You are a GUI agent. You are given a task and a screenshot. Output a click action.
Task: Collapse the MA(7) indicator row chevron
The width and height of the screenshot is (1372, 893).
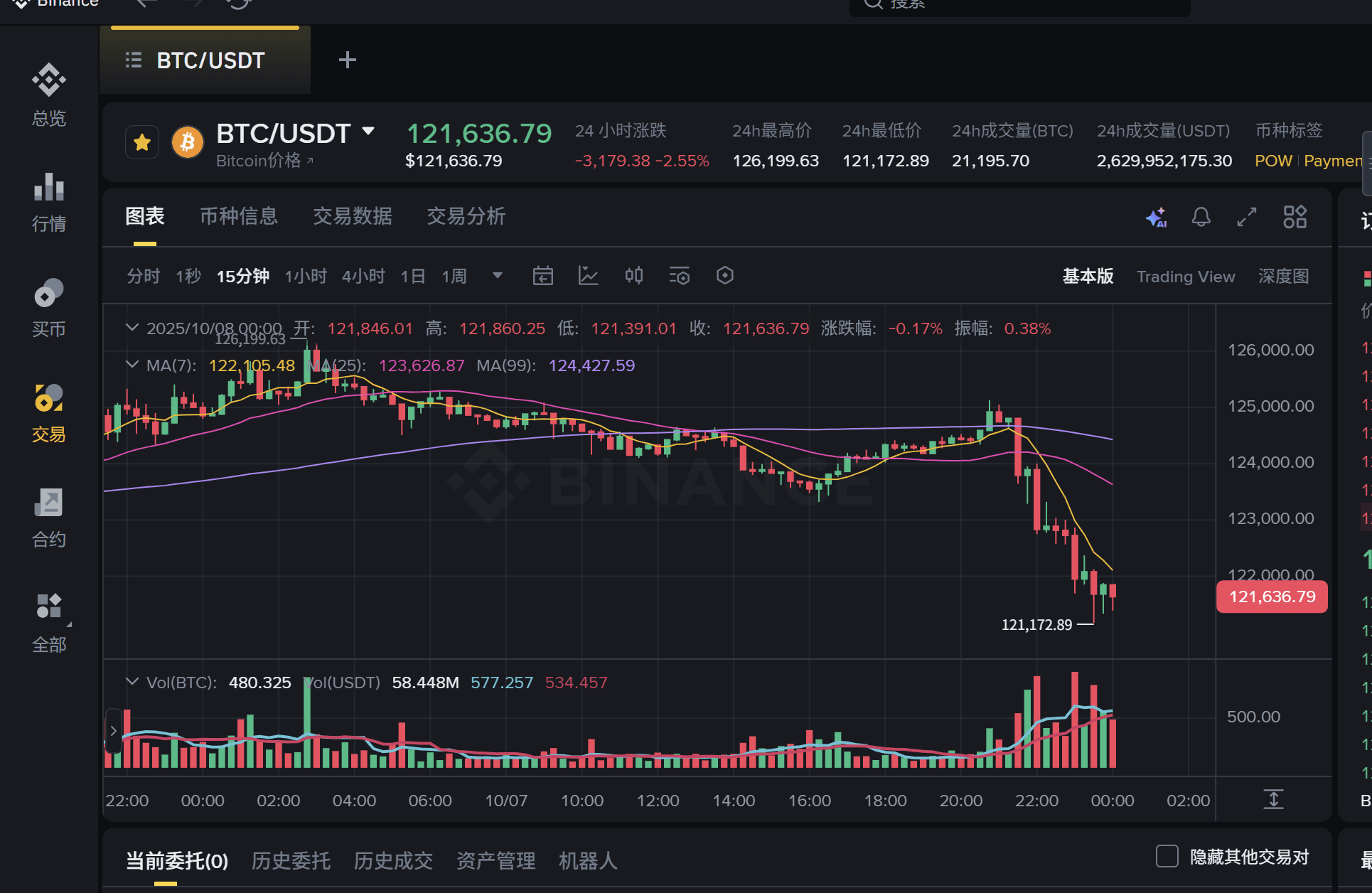132,365
